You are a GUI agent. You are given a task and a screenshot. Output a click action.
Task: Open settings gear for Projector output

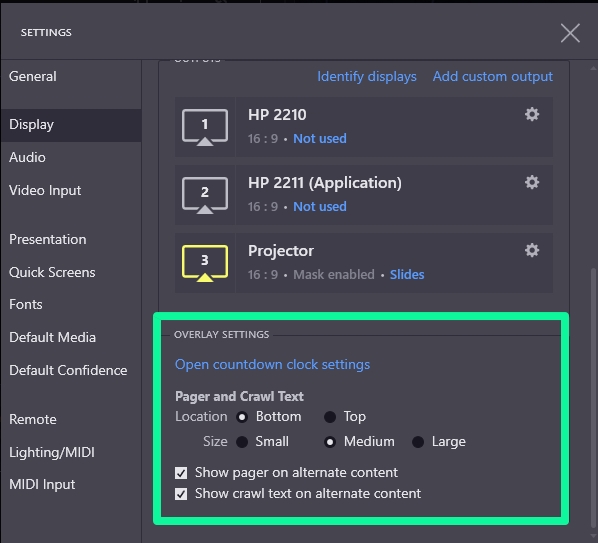point(532,250)
